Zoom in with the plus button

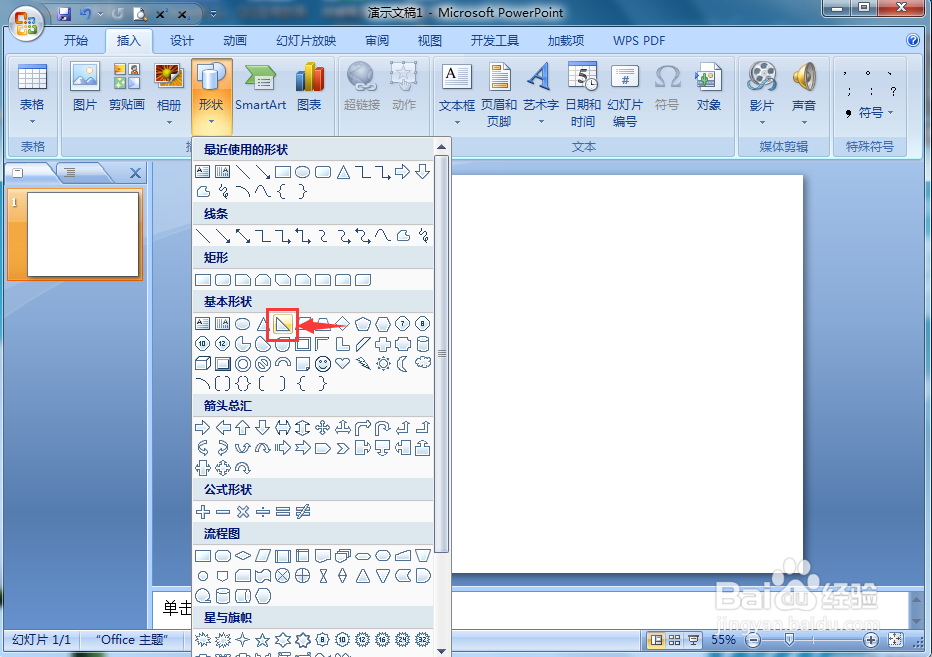871,640
